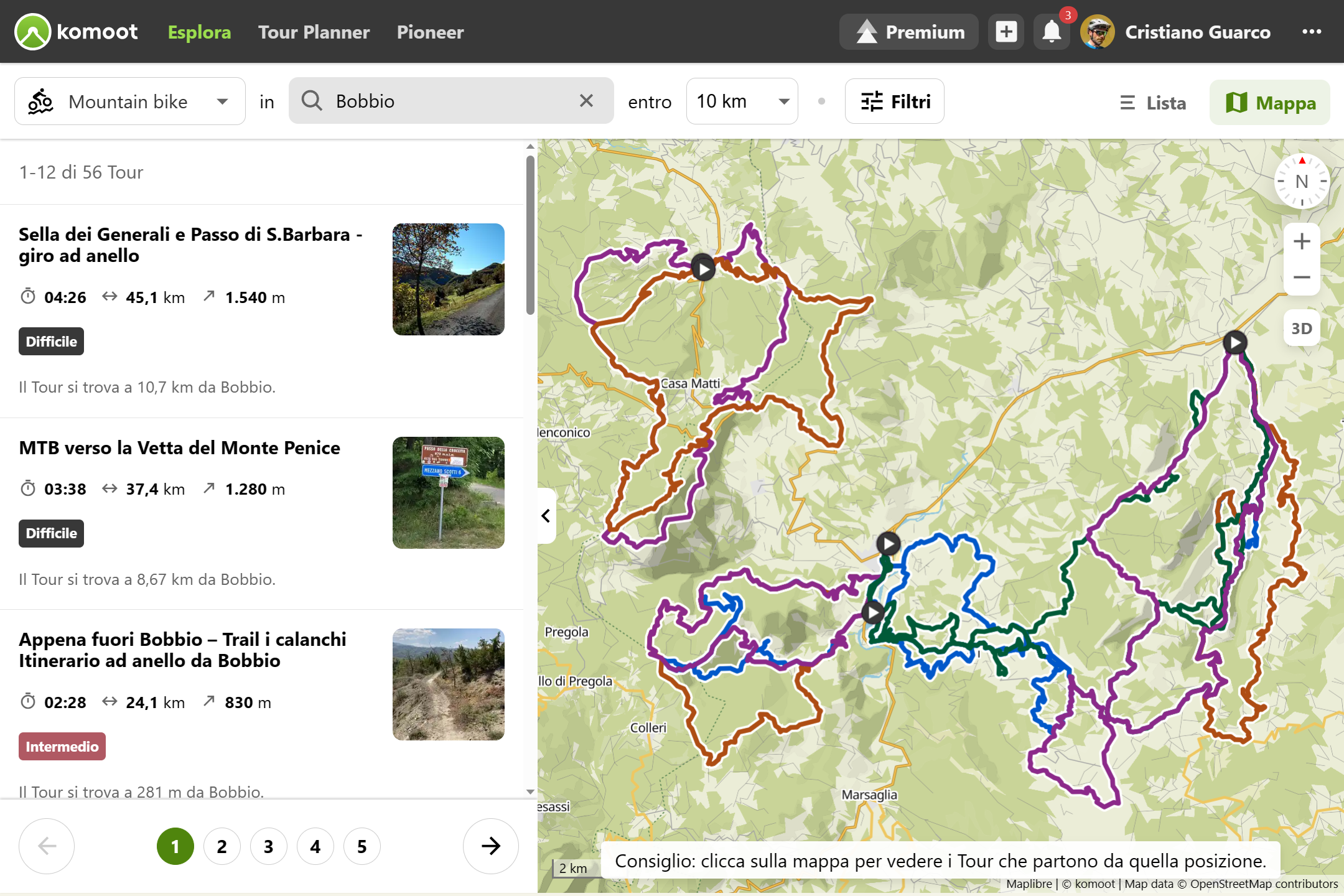Click the Casa Matti map label
1344x896 pixels.
click(x=690, y=383)
